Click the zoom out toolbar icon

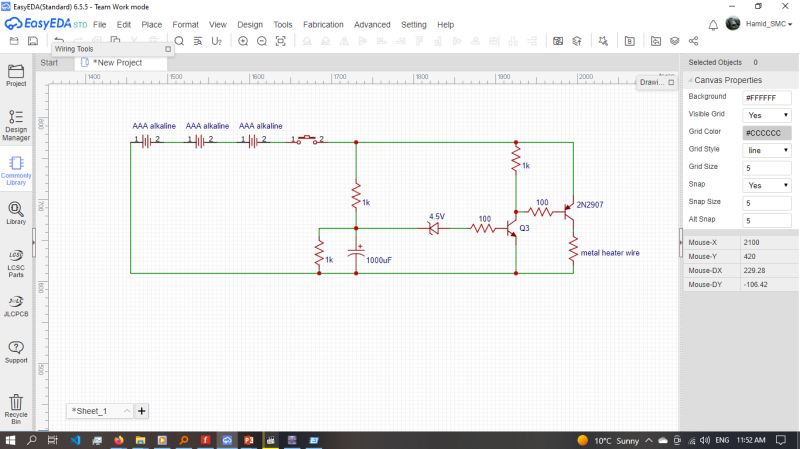click(262, 41)
